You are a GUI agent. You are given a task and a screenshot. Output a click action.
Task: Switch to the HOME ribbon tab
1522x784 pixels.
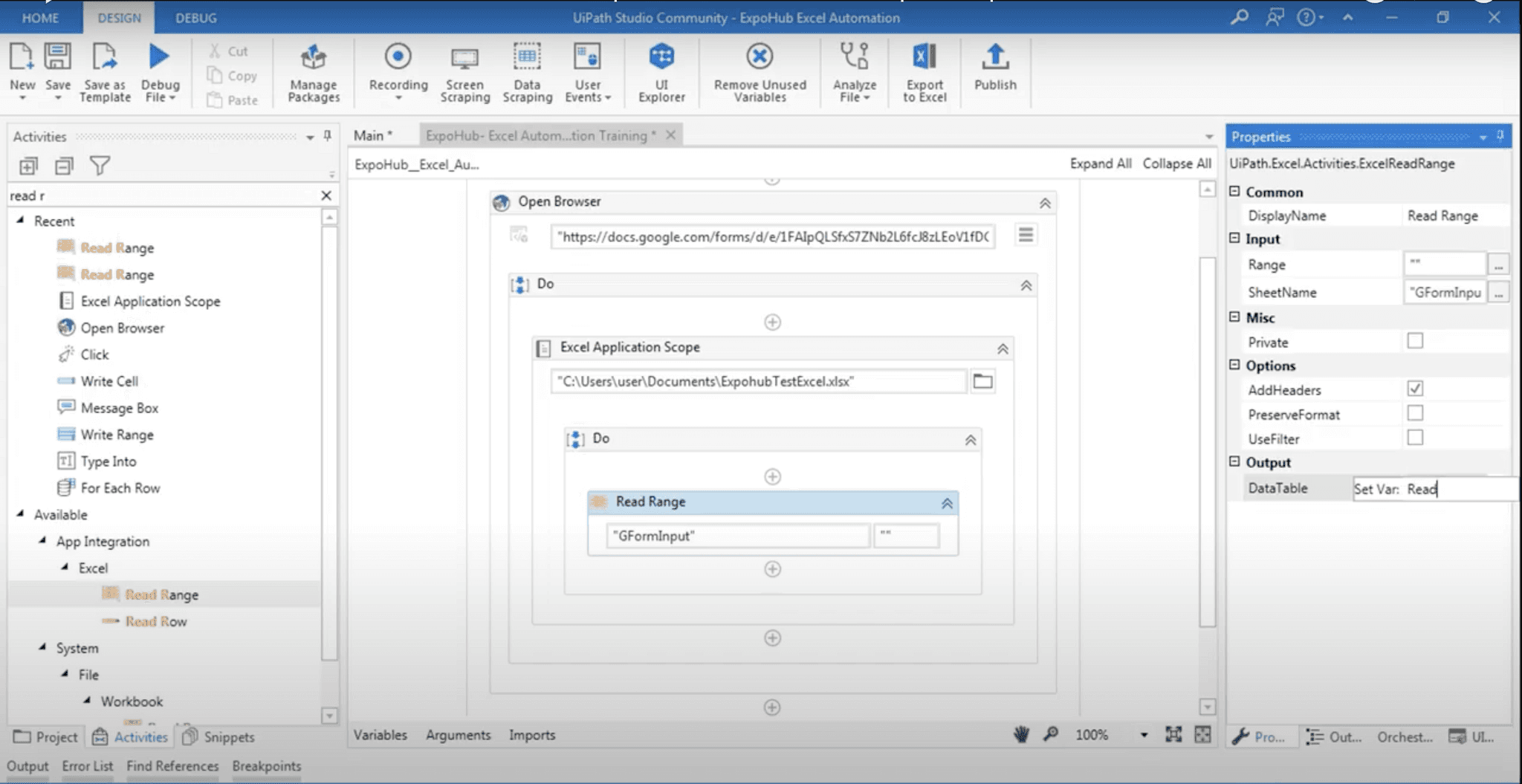point(40,17)
